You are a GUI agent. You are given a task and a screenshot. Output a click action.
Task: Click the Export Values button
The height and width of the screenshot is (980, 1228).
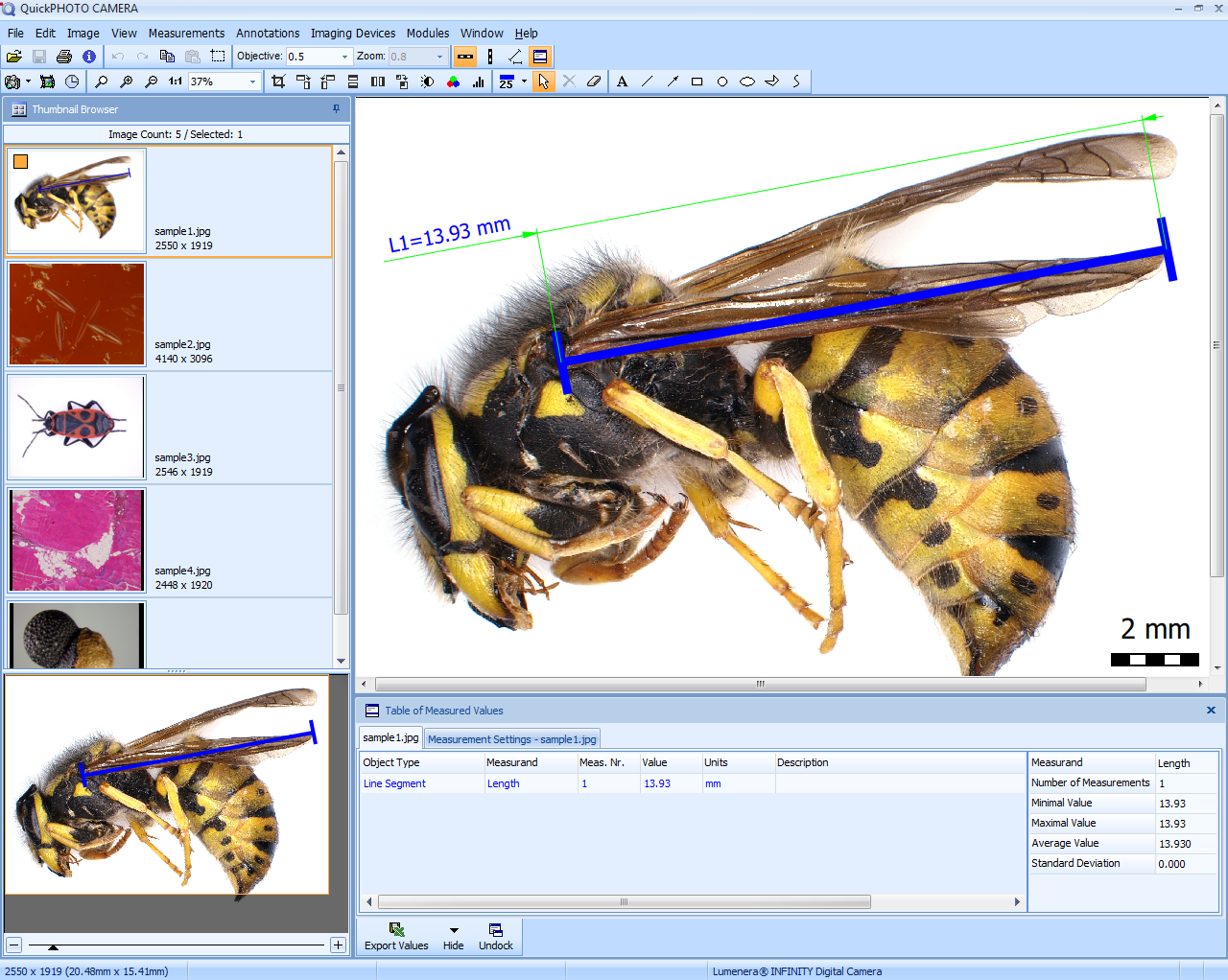pos(396,935)
